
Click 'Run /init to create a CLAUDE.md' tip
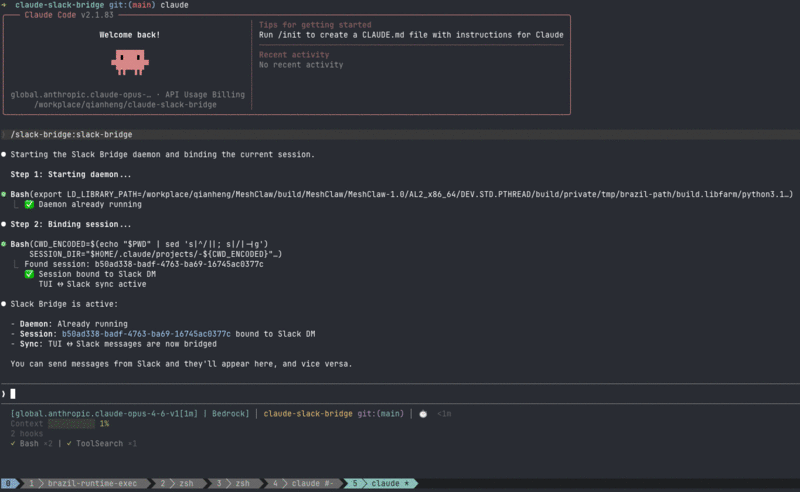pyautogui.click(x=411, y=35)
